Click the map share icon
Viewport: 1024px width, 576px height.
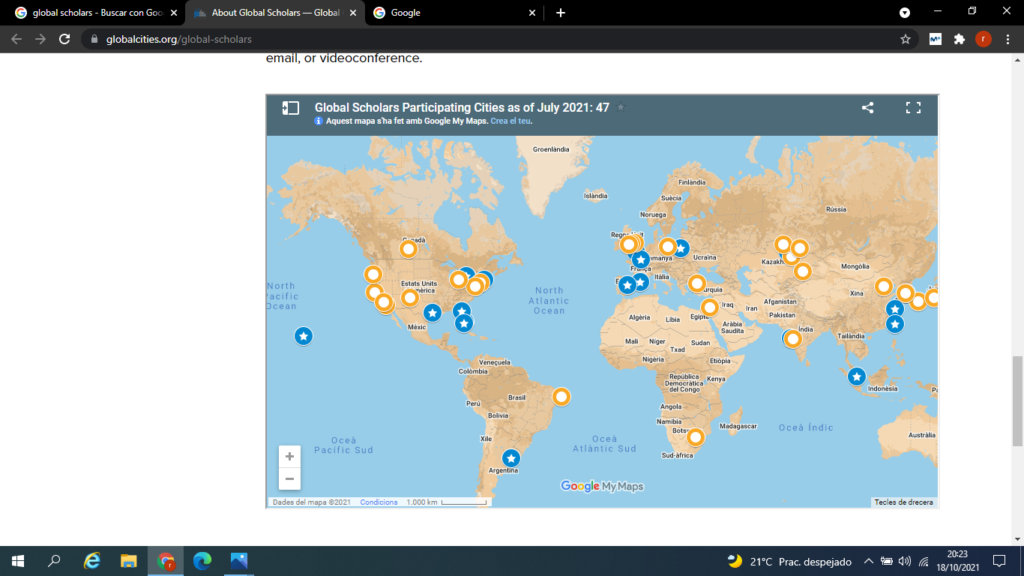[x=868, y=108]
